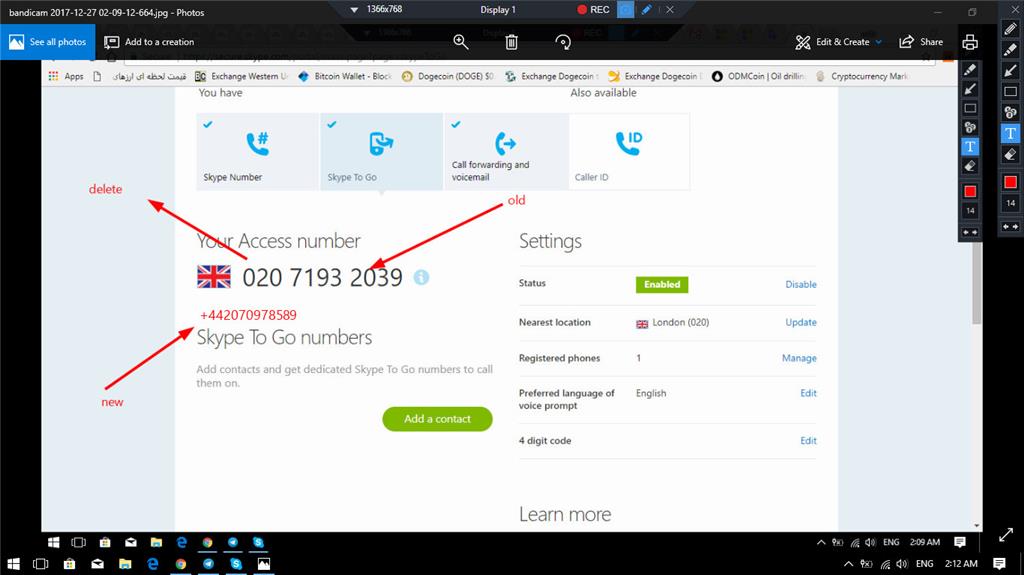Open the Exchange Western U bookmark
Viewport: 1024px width, 575px height.
[241, 76]
